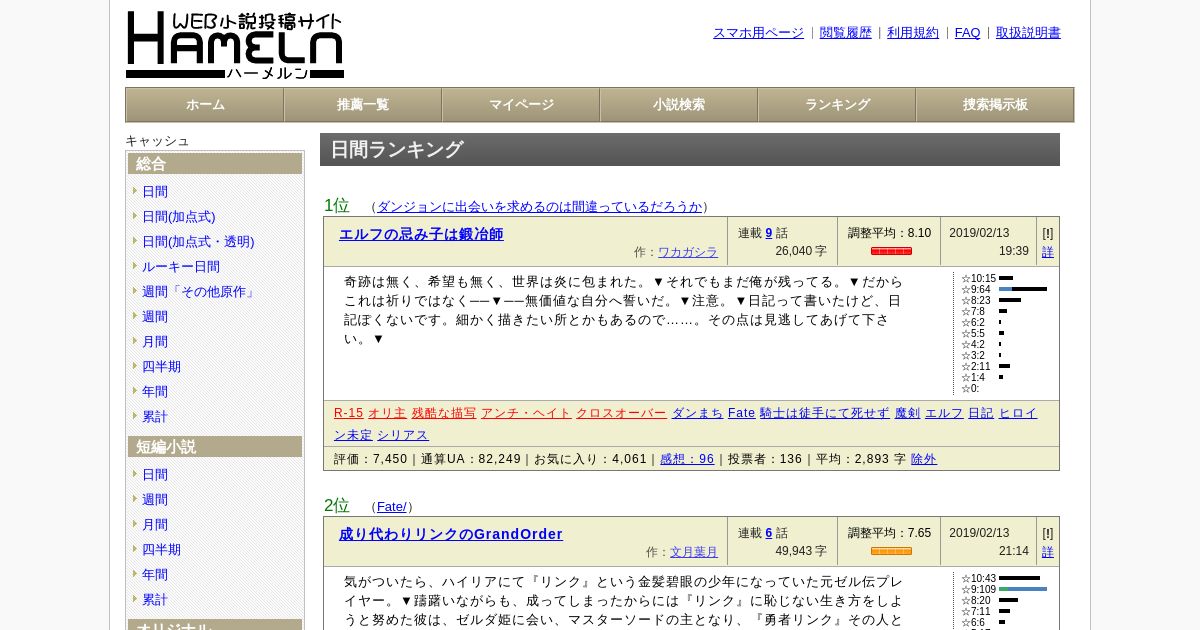The image size is (1200, 630).
Task: Select 年間 under the 短編小説 section
Action: (155, 575)
